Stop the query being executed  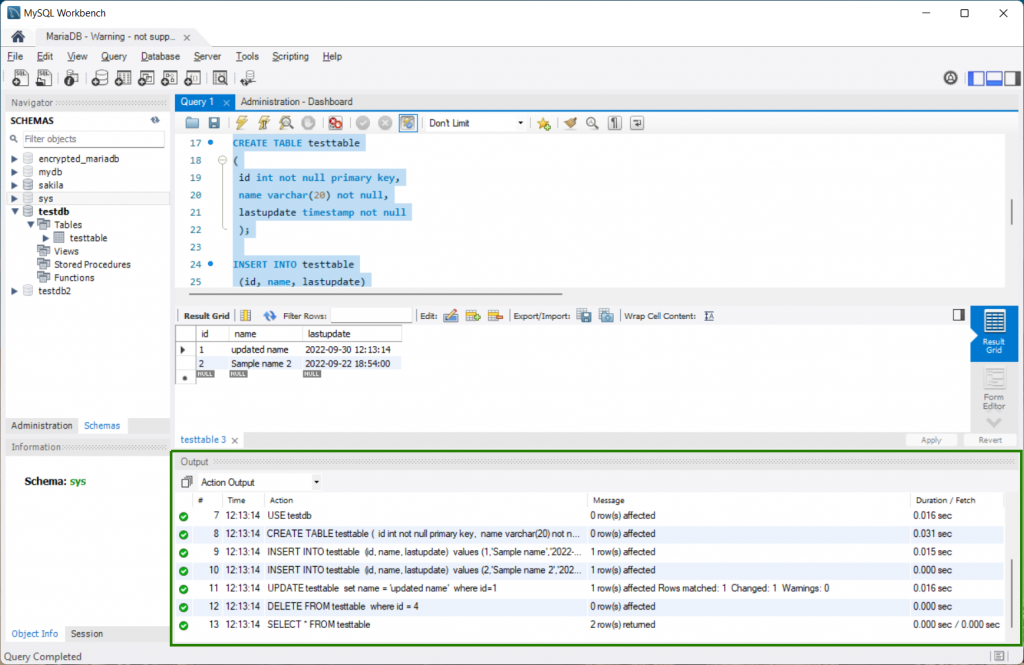click(308, 123)
